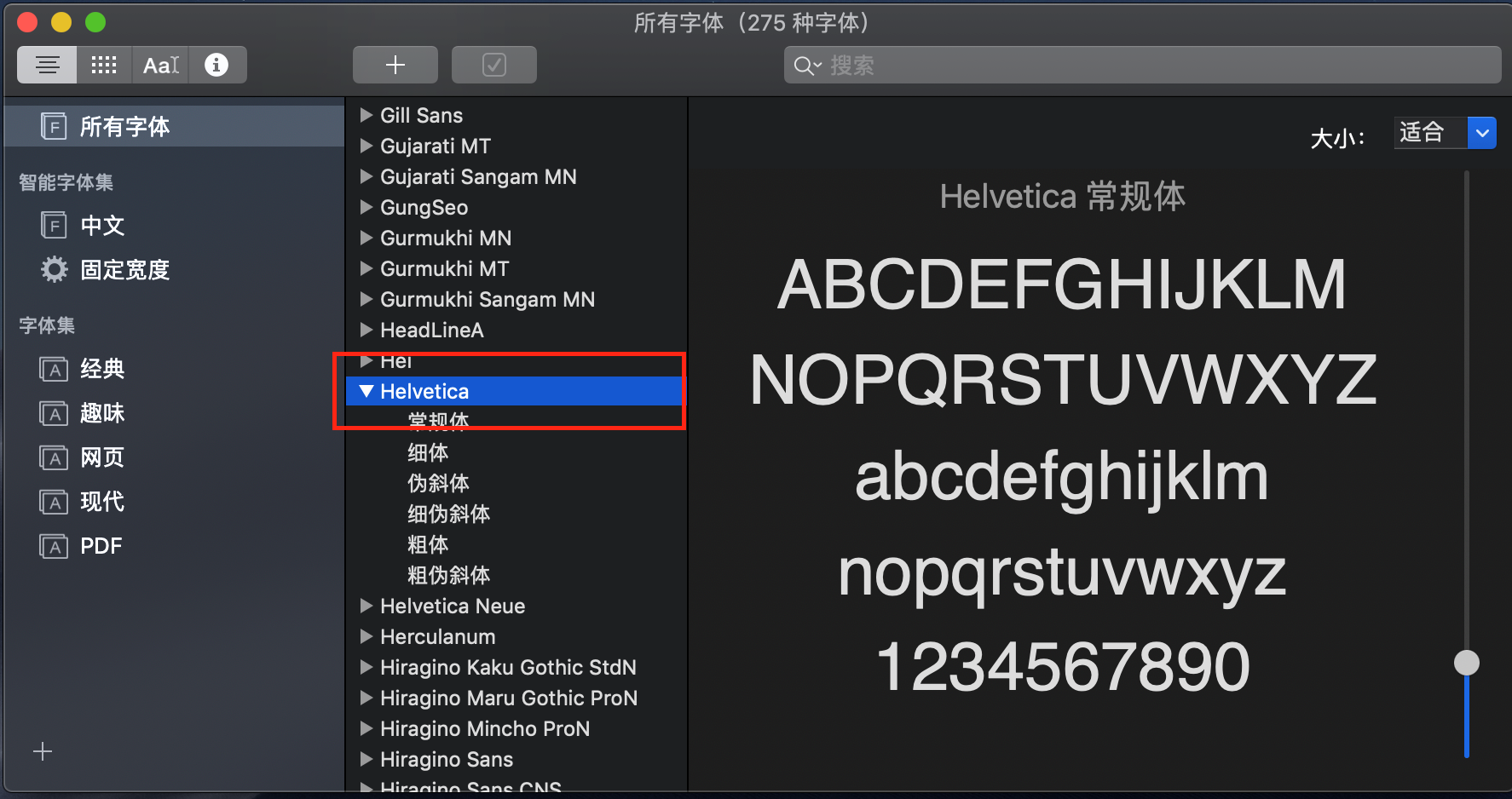Select Helvetica 粗体 style

[428, 544]
